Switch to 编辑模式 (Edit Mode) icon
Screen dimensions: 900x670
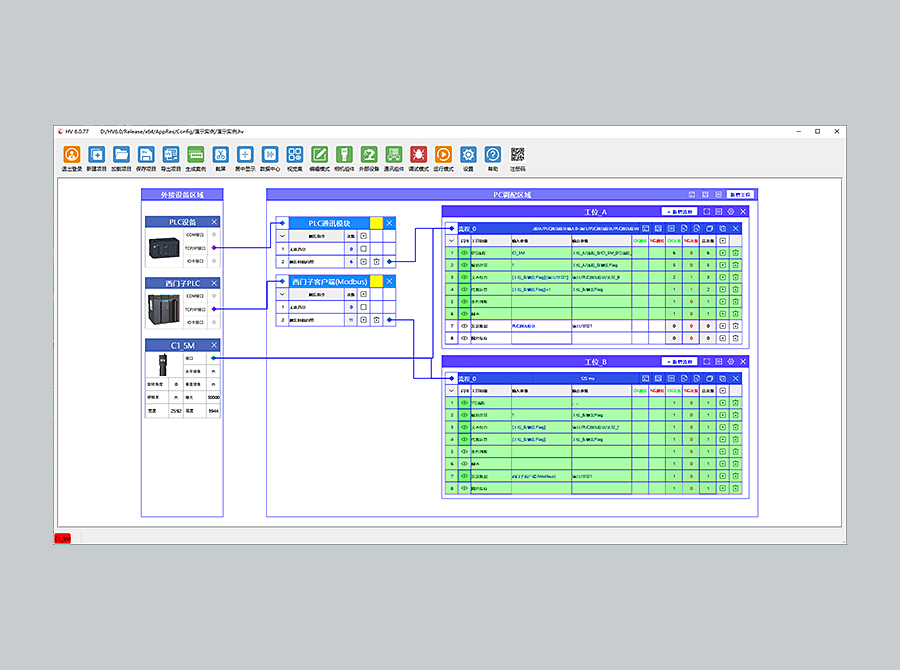tap(319, 155)
